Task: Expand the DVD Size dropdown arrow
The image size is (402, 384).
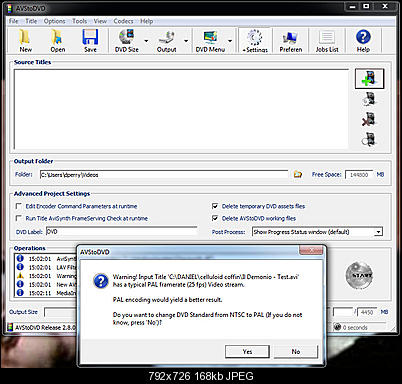Action: click(146, 41)
